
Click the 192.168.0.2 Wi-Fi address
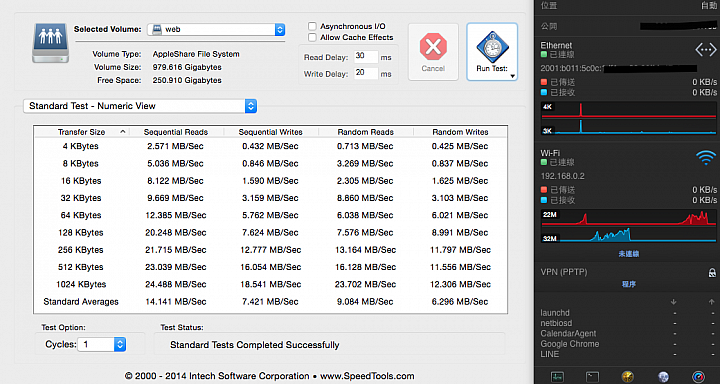(x=562, y=176)
